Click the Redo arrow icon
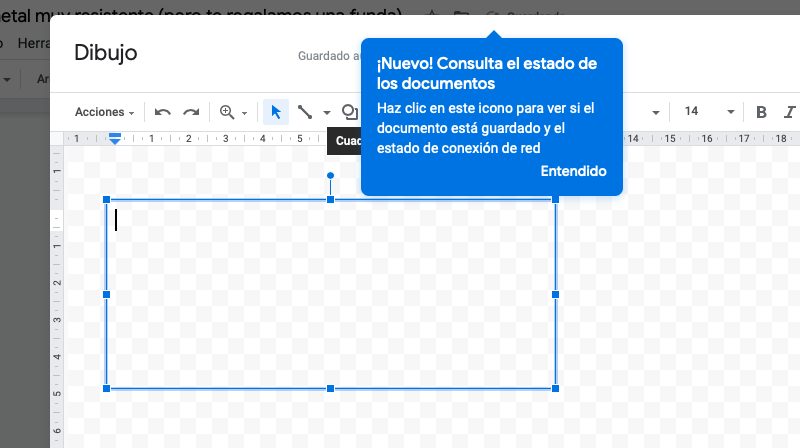This screenshot has width=800, height=448. [x=191, y=112]
